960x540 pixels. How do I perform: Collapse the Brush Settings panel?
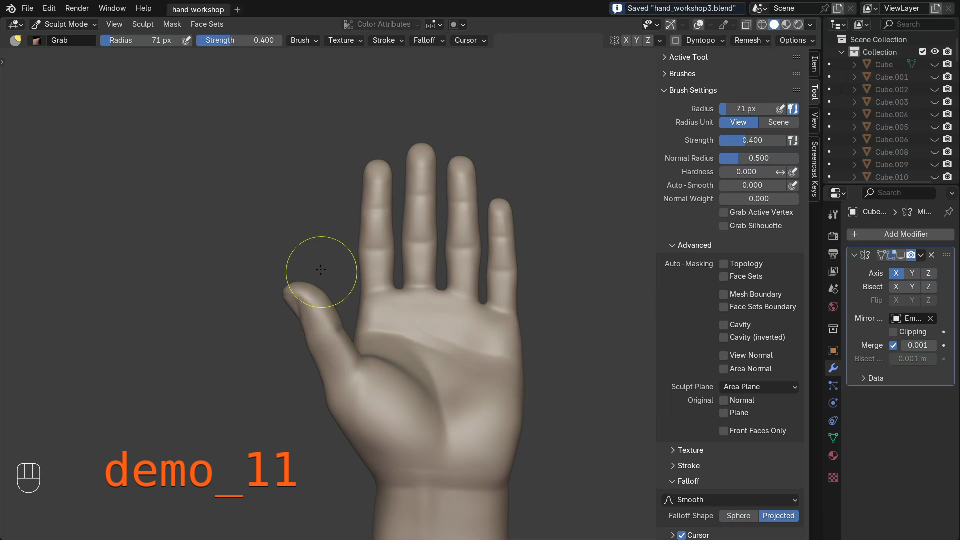click(664, 91)
